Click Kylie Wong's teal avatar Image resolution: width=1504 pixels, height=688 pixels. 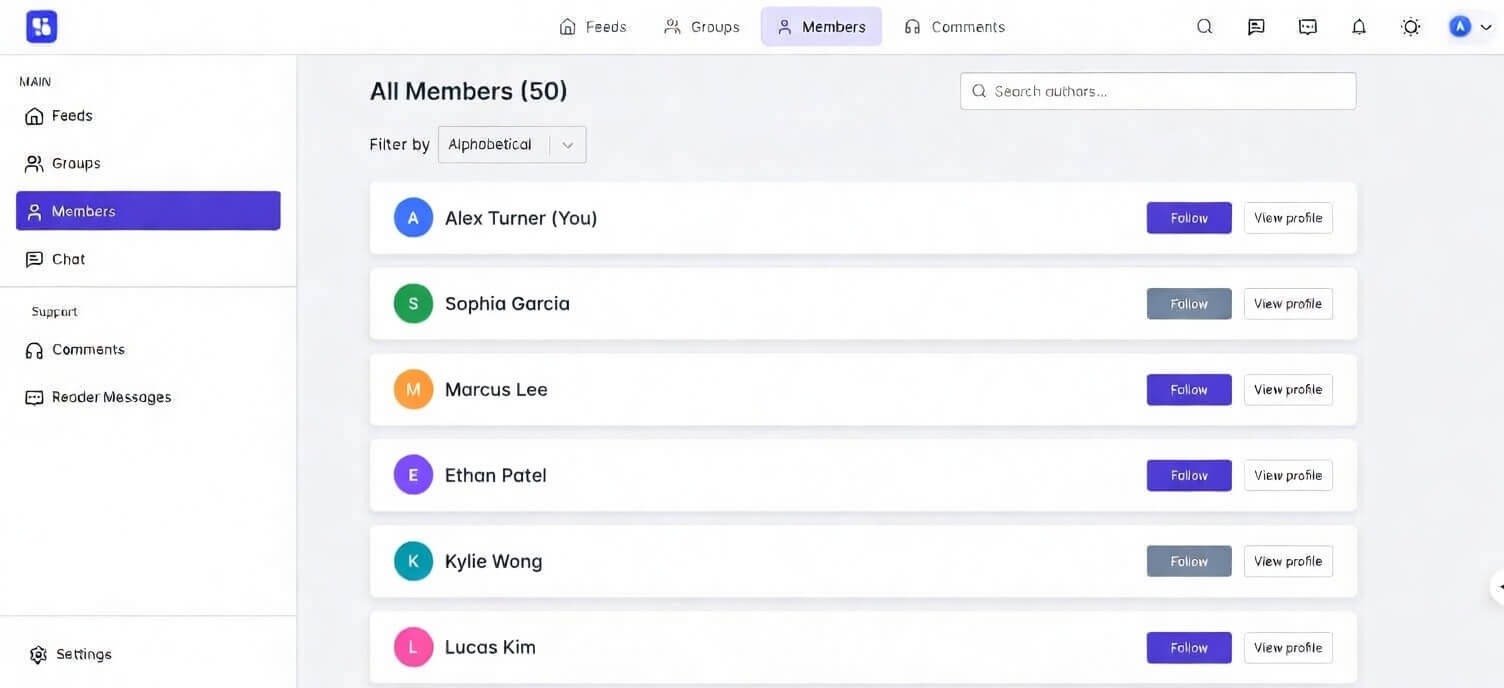coord(413,561)
